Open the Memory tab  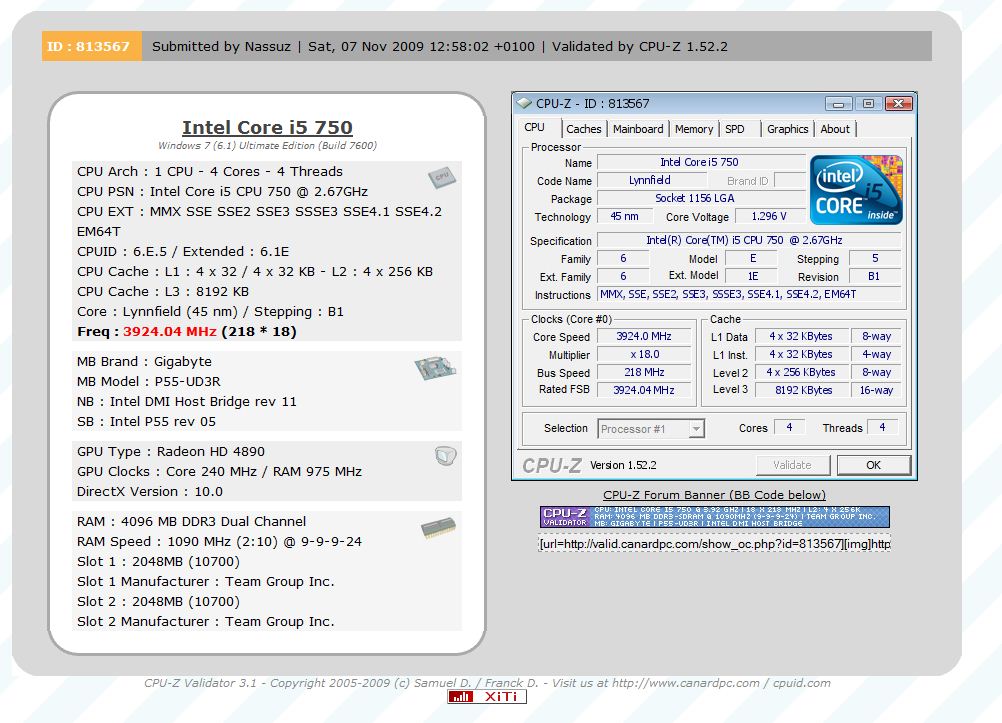pos(694,129)
